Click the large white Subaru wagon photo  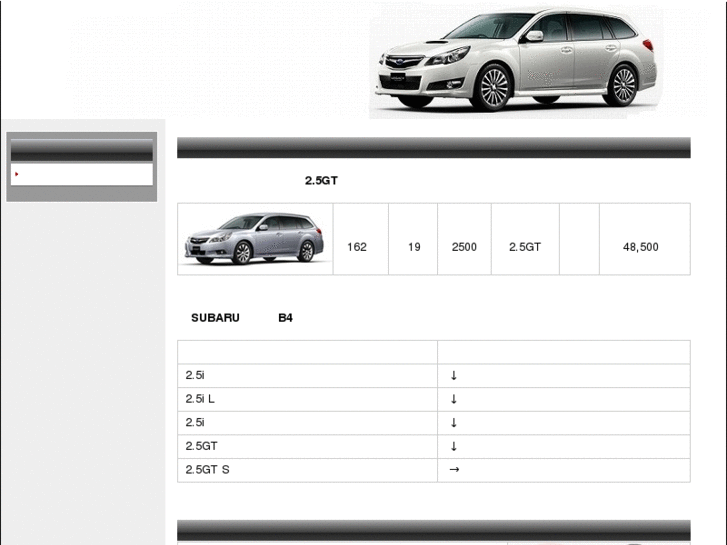pyautogui.click(x=516, y=59)
